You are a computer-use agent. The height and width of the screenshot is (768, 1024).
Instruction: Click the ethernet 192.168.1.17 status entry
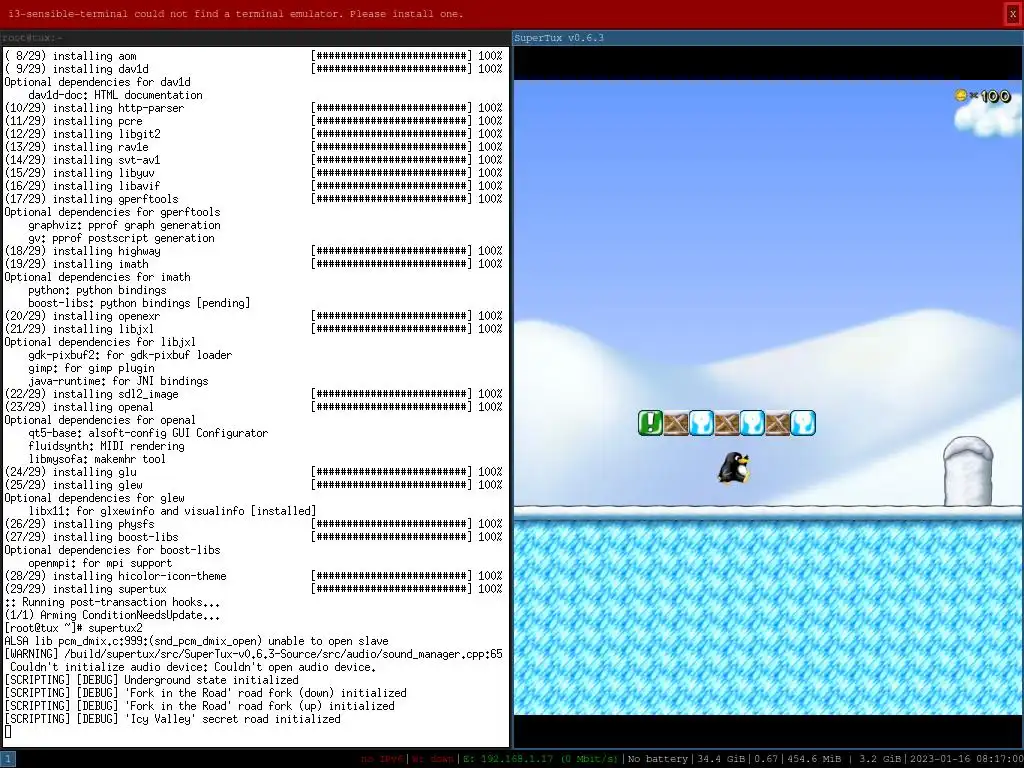point(541,759)
